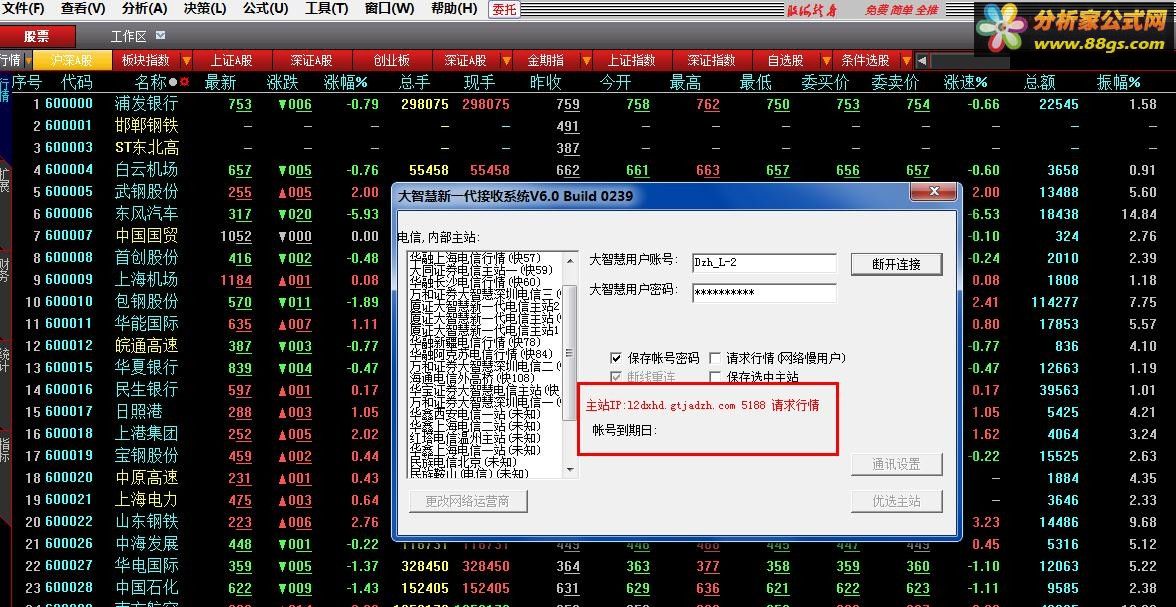Sort by the 总手 column header
The image size is (1176, 607).
(415, 82)
